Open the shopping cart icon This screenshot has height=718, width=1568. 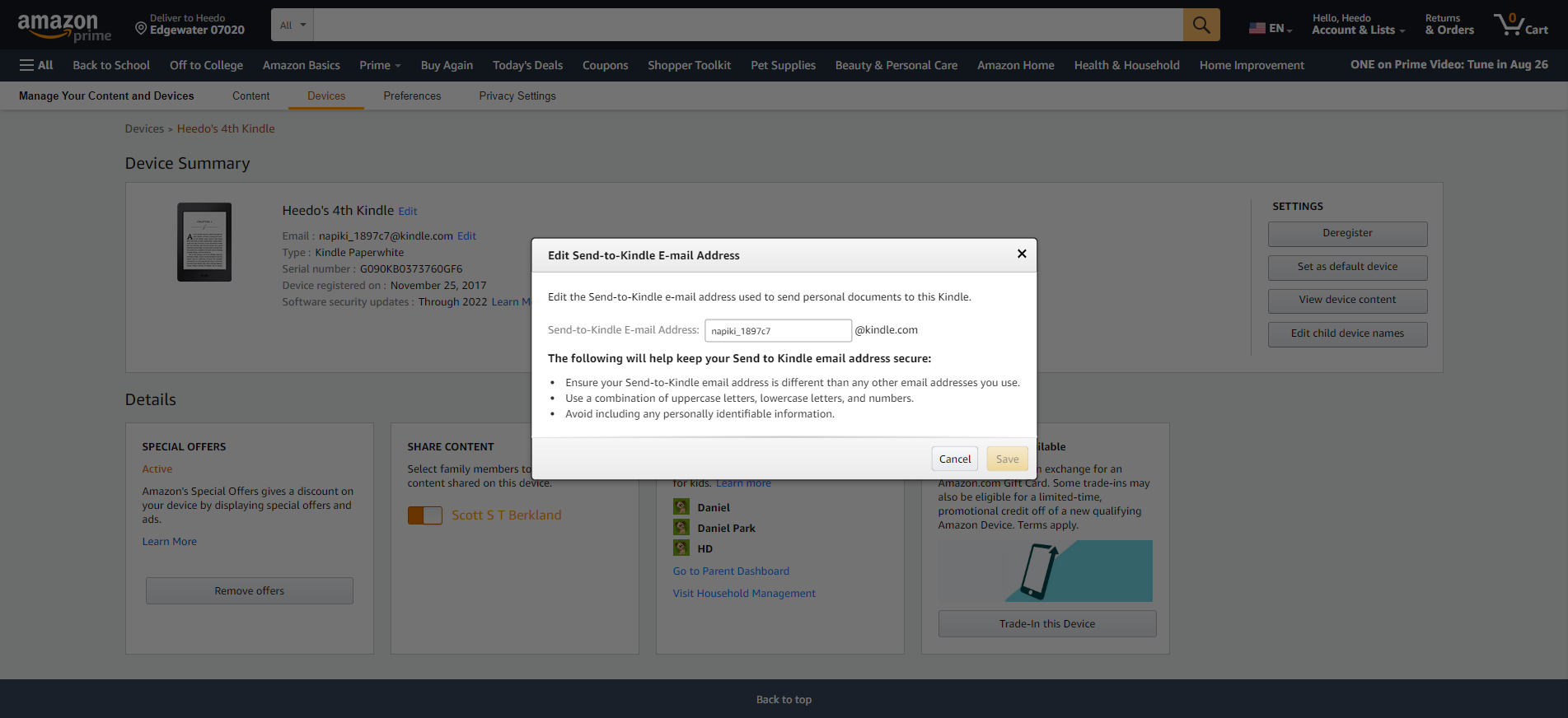point(1521,25)
